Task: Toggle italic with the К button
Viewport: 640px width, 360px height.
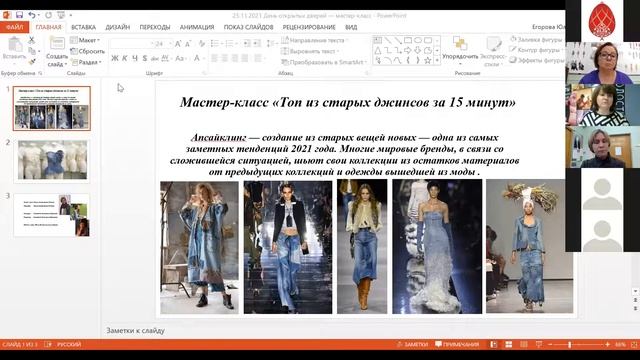Action: coord(125,58)
